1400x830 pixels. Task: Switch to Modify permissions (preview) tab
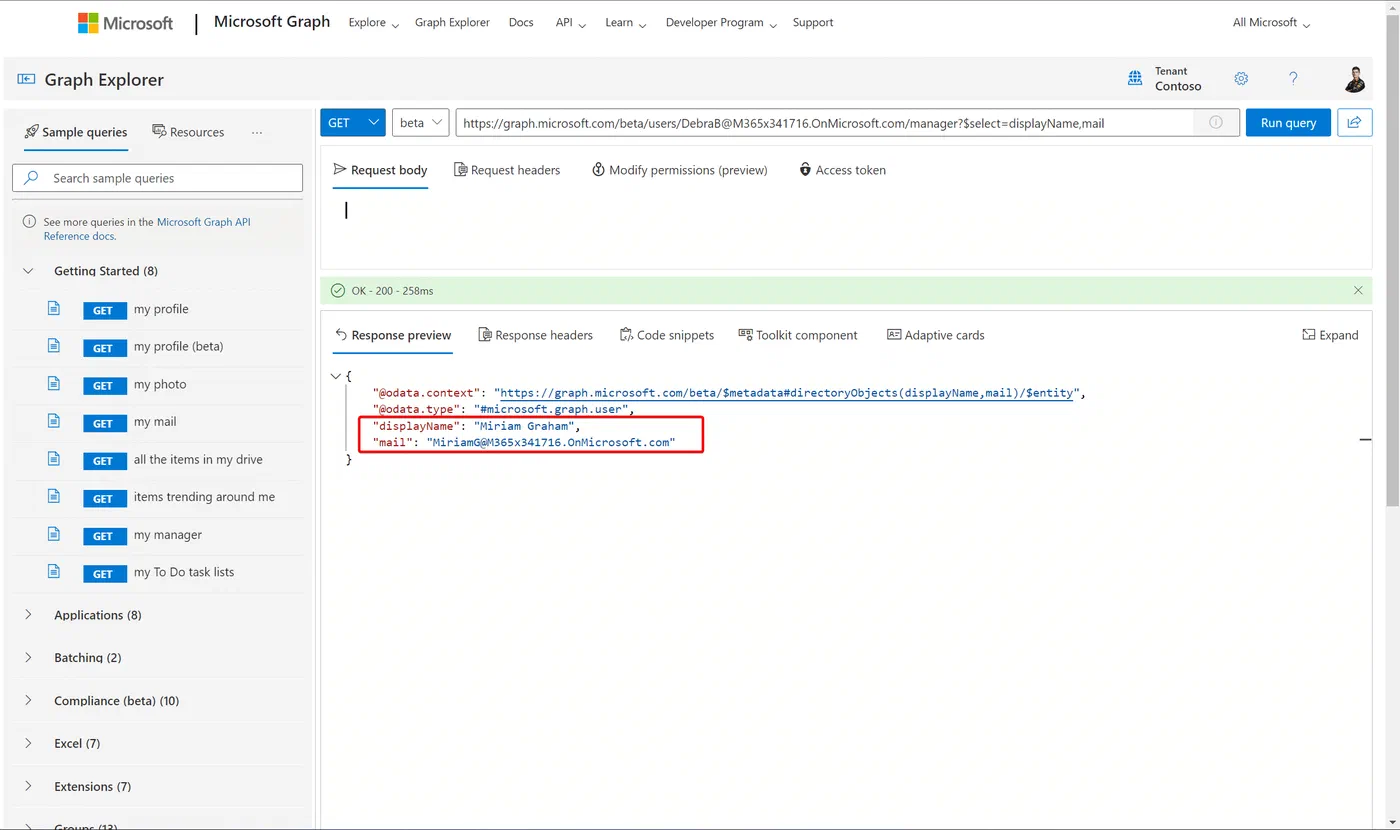click(x=680, y=170)
